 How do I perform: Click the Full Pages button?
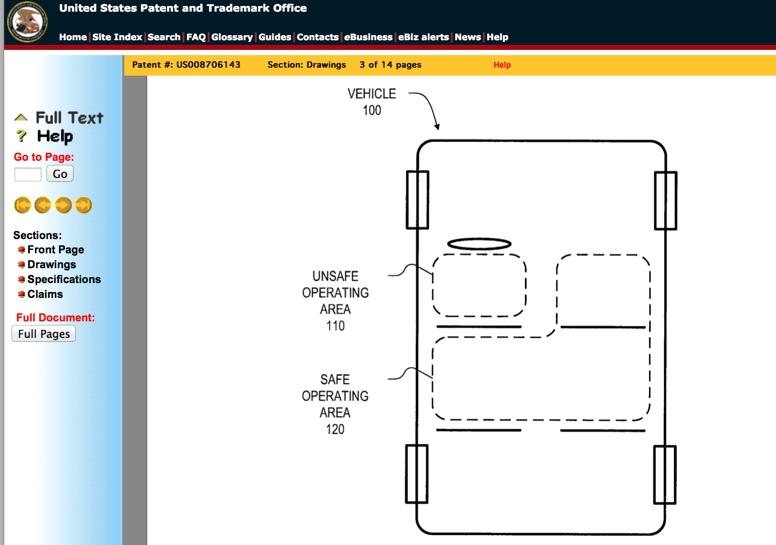pyautogui.click(x=44, y=334)
